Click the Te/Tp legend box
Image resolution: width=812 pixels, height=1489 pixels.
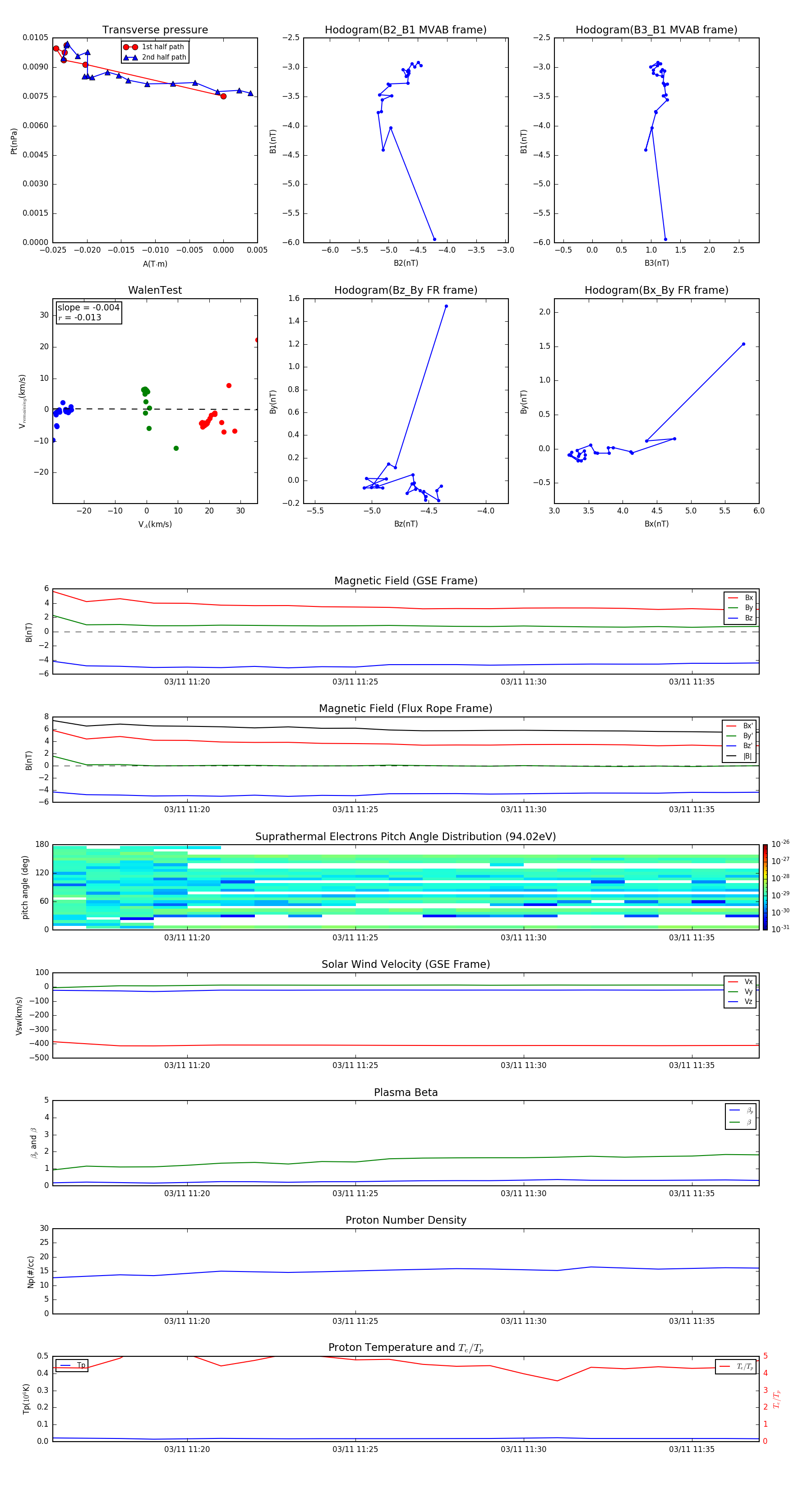[736, 1366]
